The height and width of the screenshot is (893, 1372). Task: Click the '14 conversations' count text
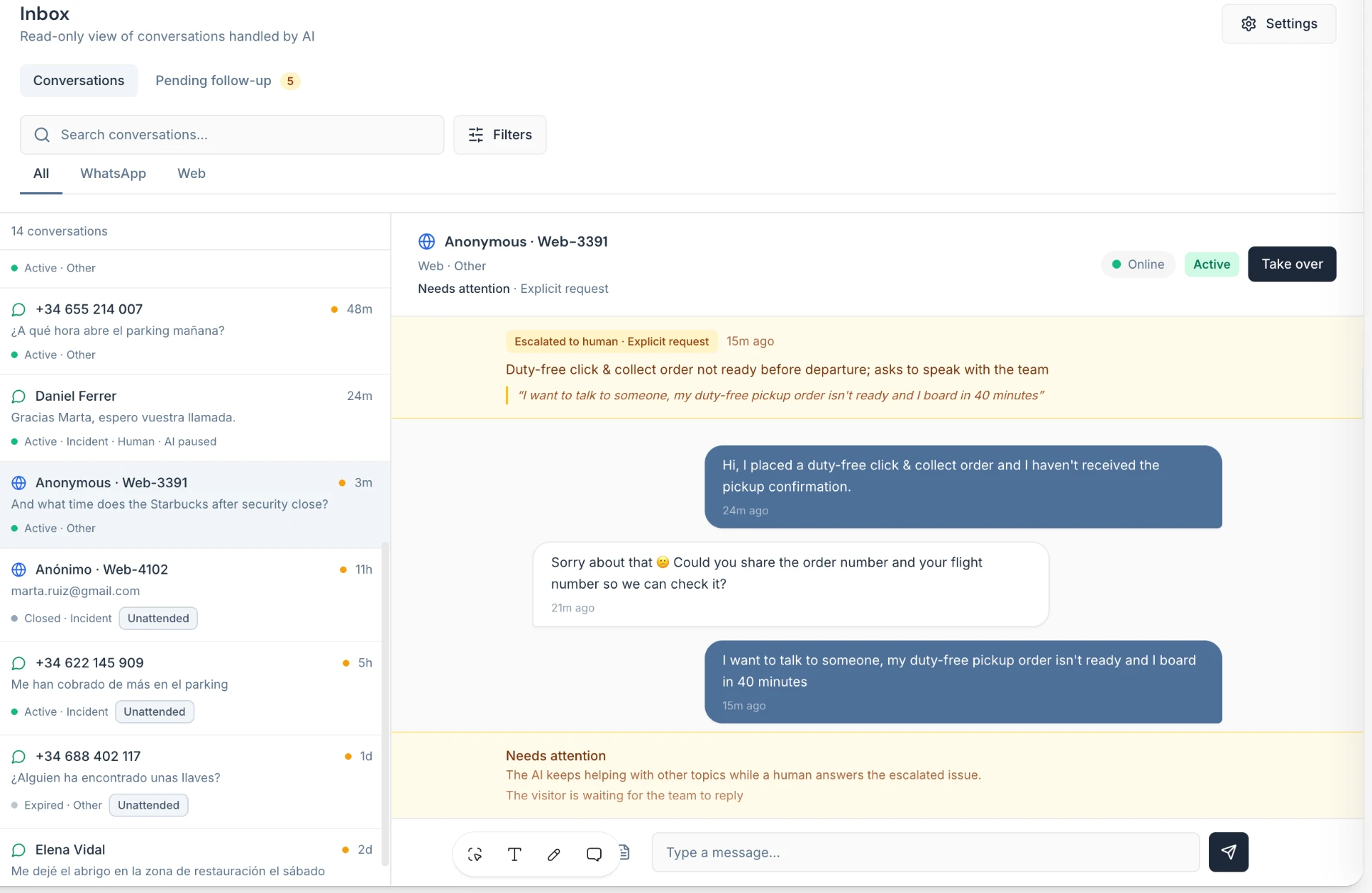pyautogui.click(x=59, y=231)
